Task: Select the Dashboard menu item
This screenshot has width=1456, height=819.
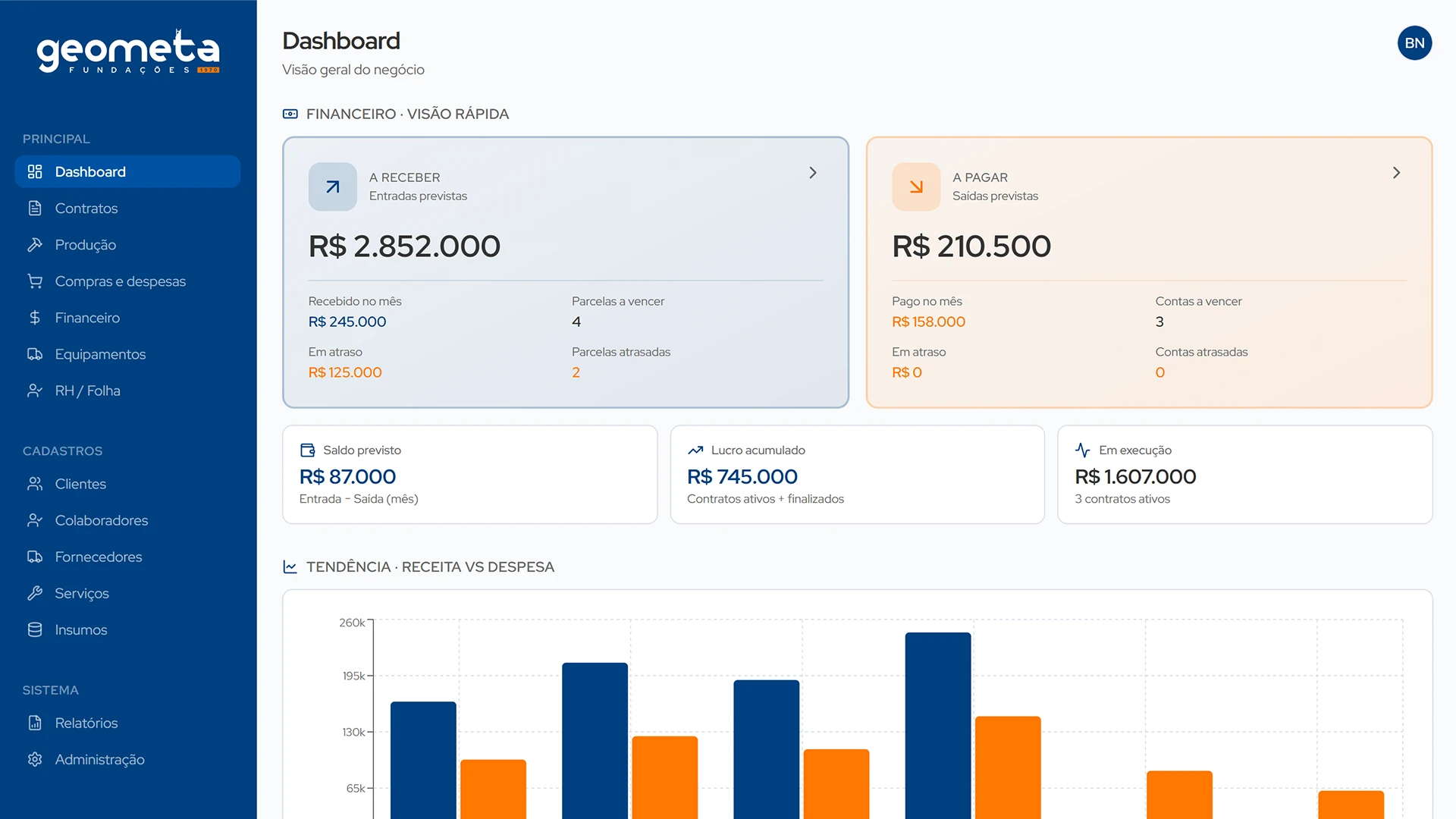Action: click(127, 172)
